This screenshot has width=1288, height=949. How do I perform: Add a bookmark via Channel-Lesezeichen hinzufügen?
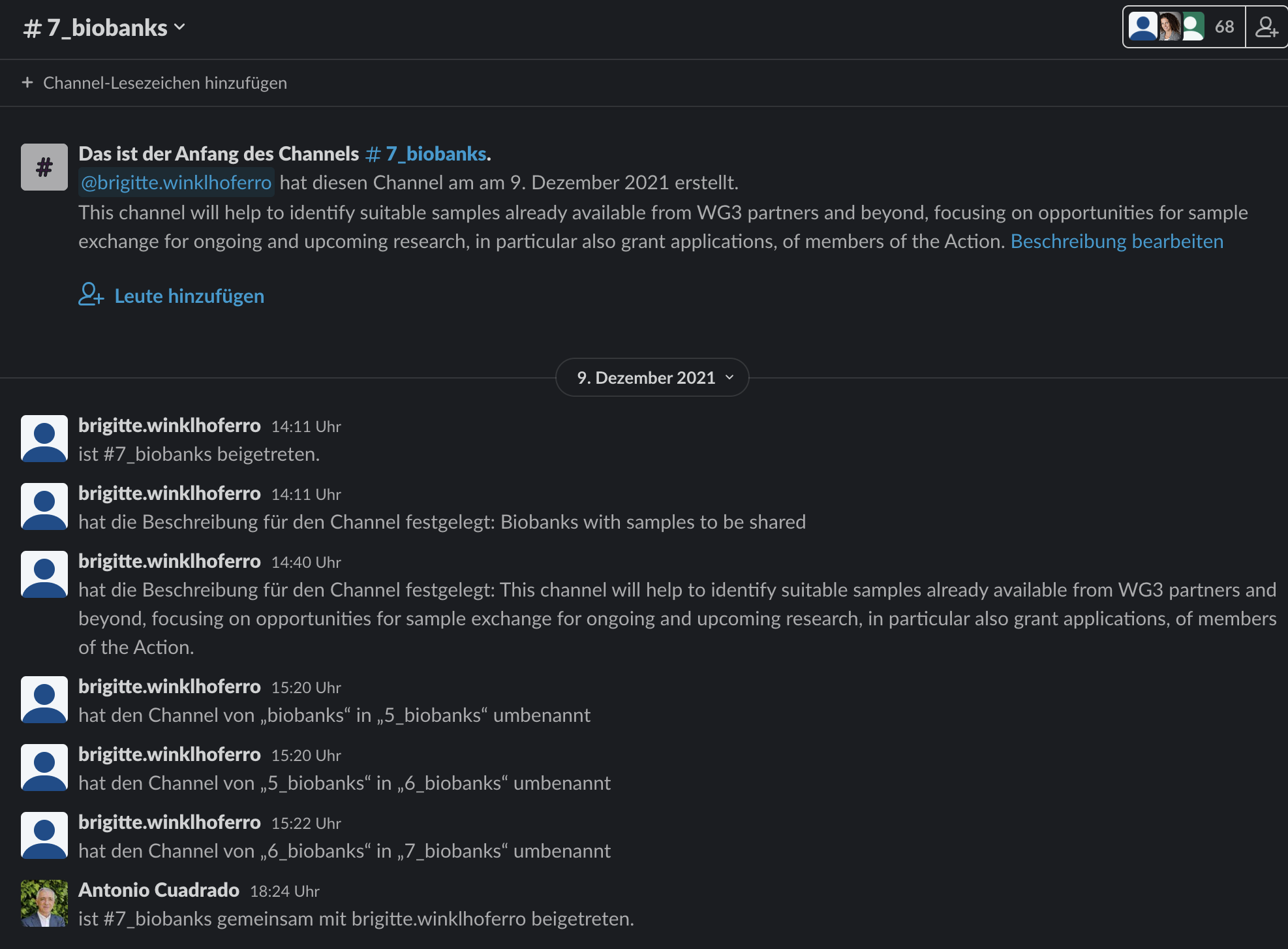[164, 83]
